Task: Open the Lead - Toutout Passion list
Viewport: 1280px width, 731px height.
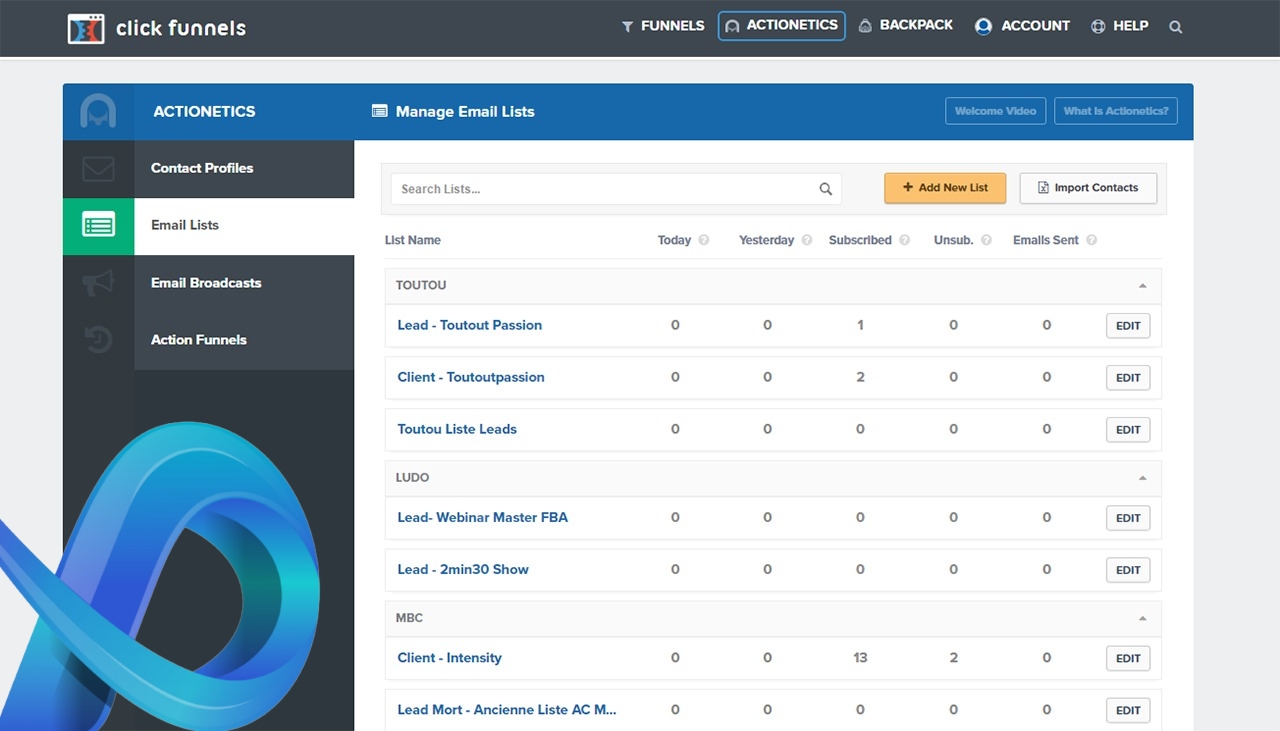Action: [470, 325]
